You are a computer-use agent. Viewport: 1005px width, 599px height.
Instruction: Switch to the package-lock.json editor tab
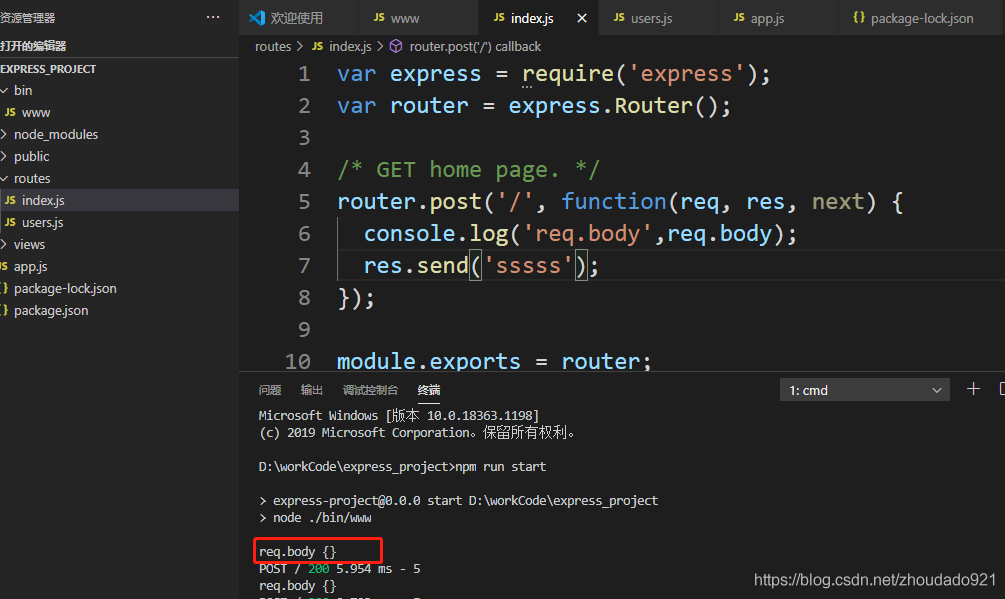(x=922, y=19)
